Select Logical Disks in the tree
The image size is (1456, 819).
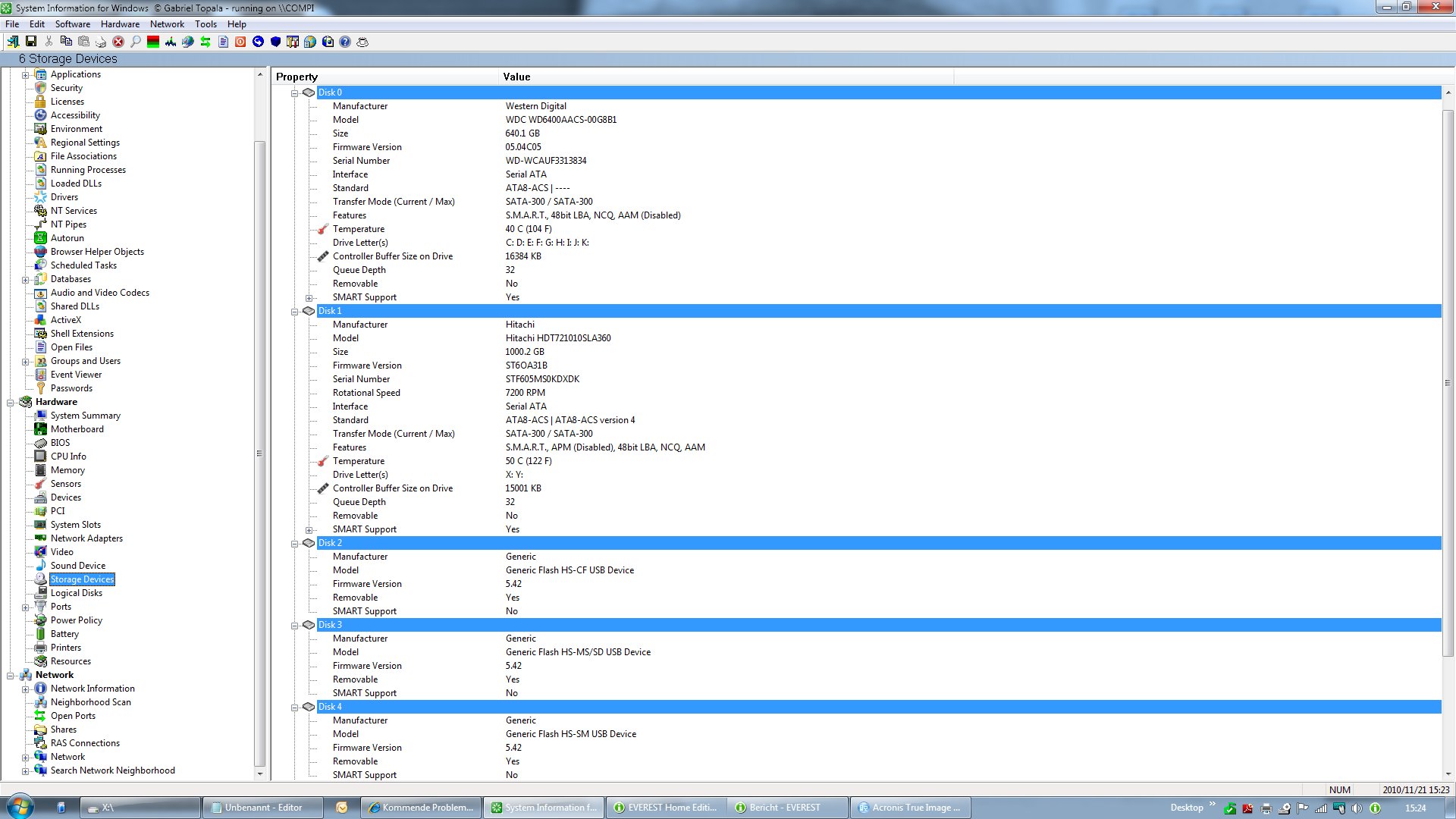coord(76,593)
